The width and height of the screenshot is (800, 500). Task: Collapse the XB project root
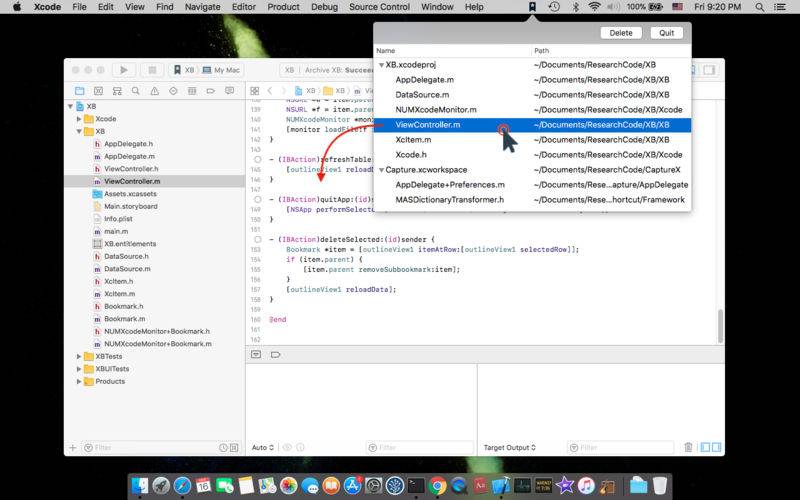70,106
